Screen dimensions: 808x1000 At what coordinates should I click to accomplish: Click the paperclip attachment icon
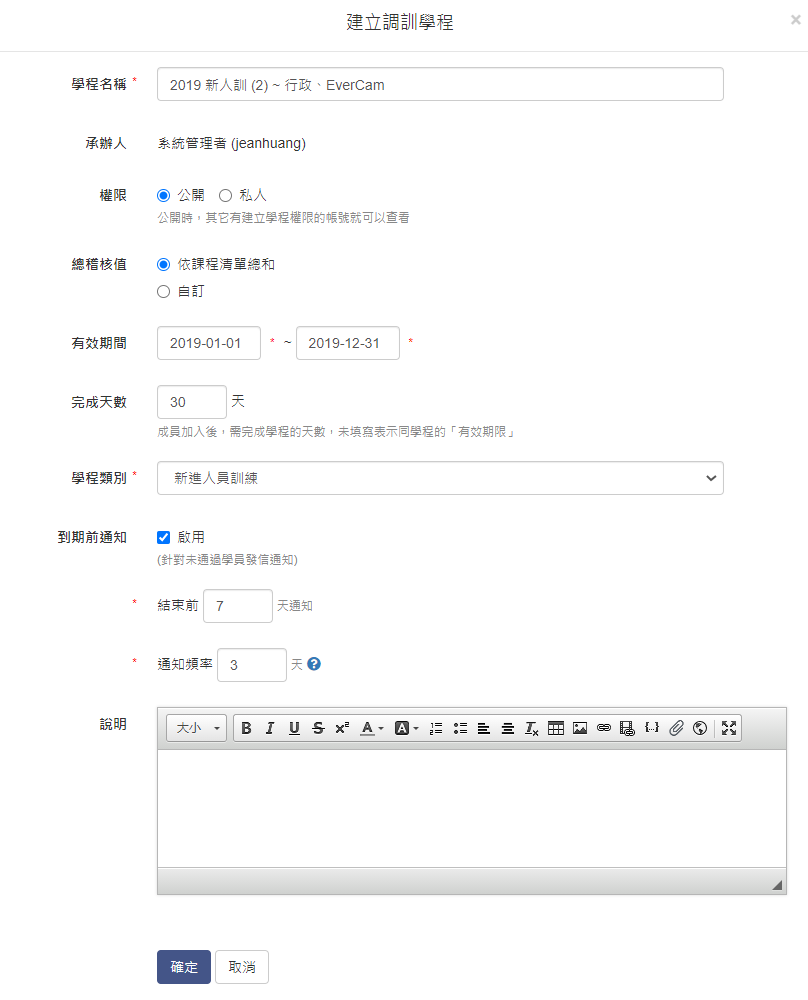point(676,728)
